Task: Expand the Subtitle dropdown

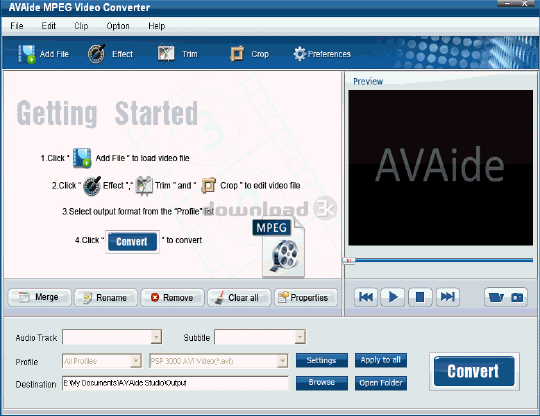Action: (300, 337)
